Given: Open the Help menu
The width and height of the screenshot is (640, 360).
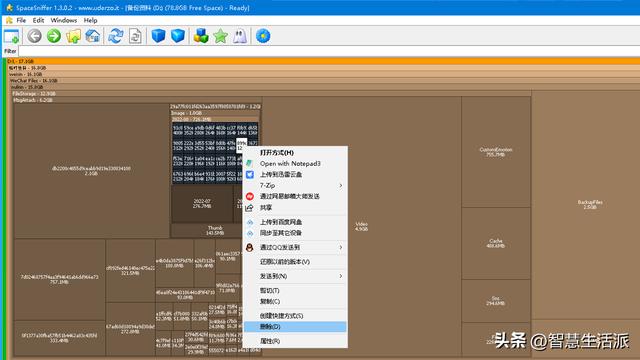Looking at the screenshot, I should click(x=91, y=20).
